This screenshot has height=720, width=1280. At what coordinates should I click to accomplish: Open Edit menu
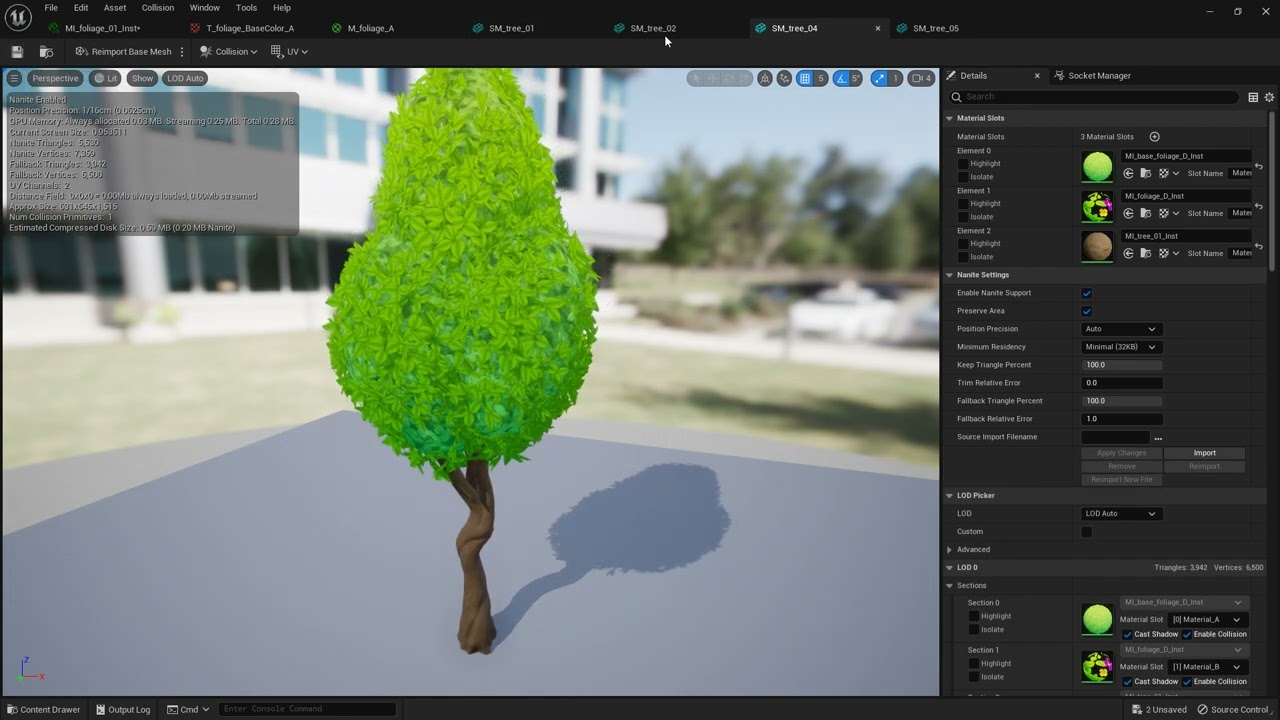(81, 8)
